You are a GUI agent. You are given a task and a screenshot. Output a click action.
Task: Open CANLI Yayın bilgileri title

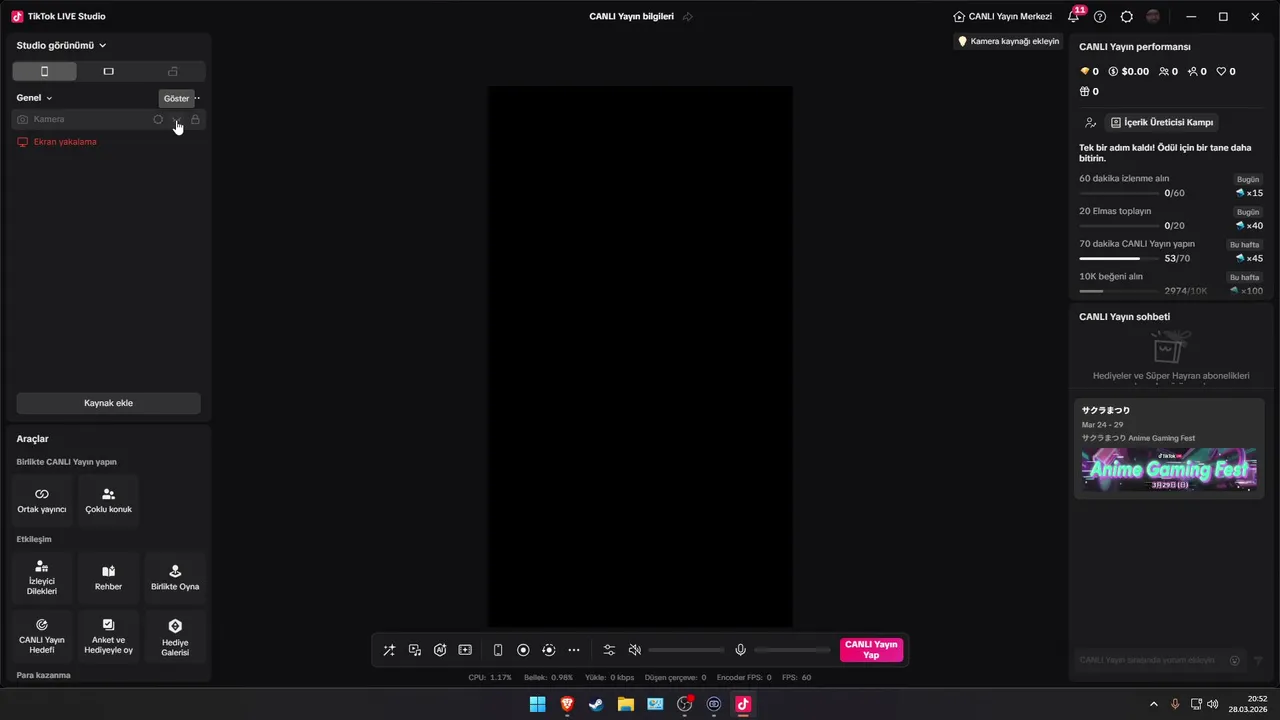(x=631, y=16)
